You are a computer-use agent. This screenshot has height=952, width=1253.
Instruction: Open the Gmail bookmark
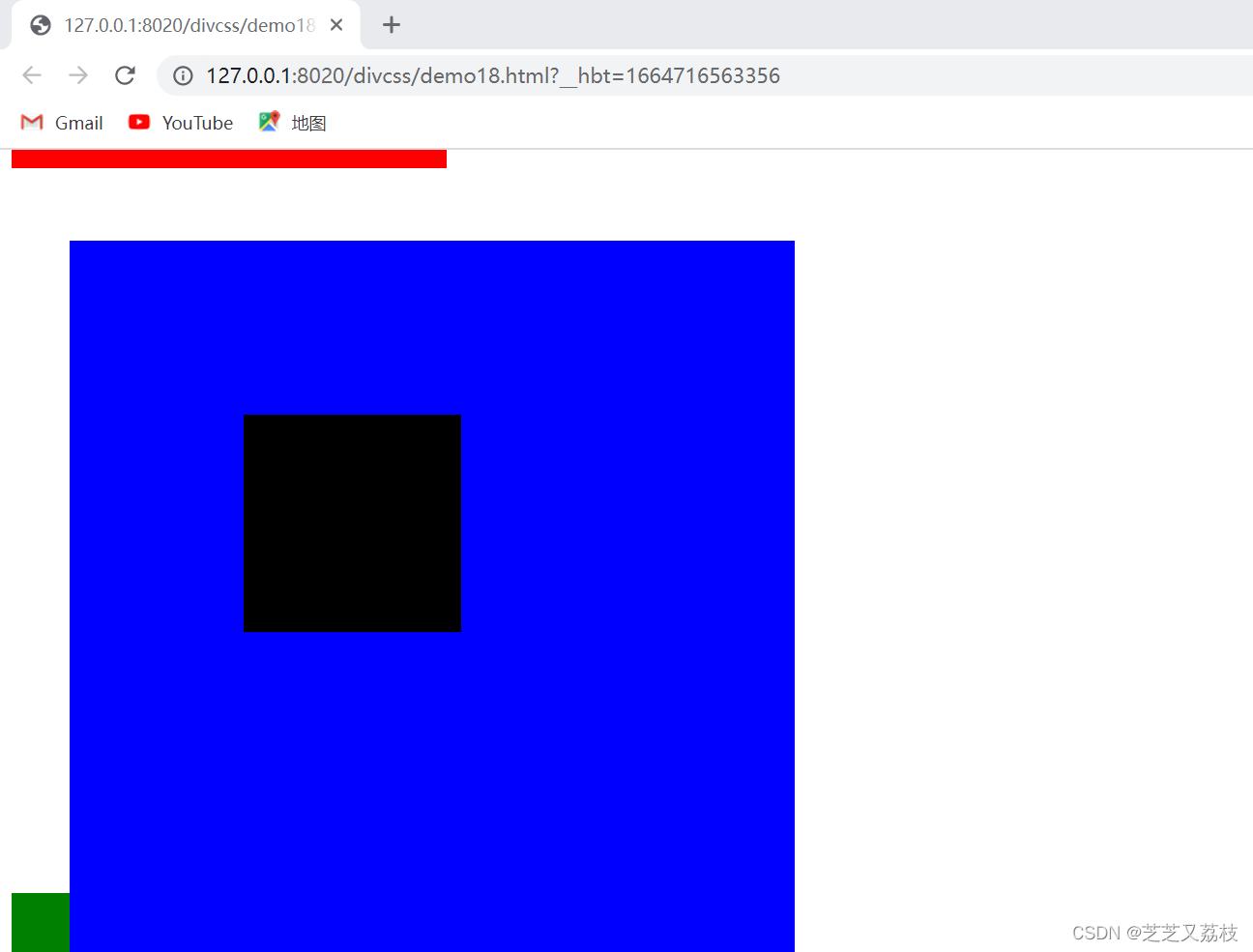(x=62, y=123)
